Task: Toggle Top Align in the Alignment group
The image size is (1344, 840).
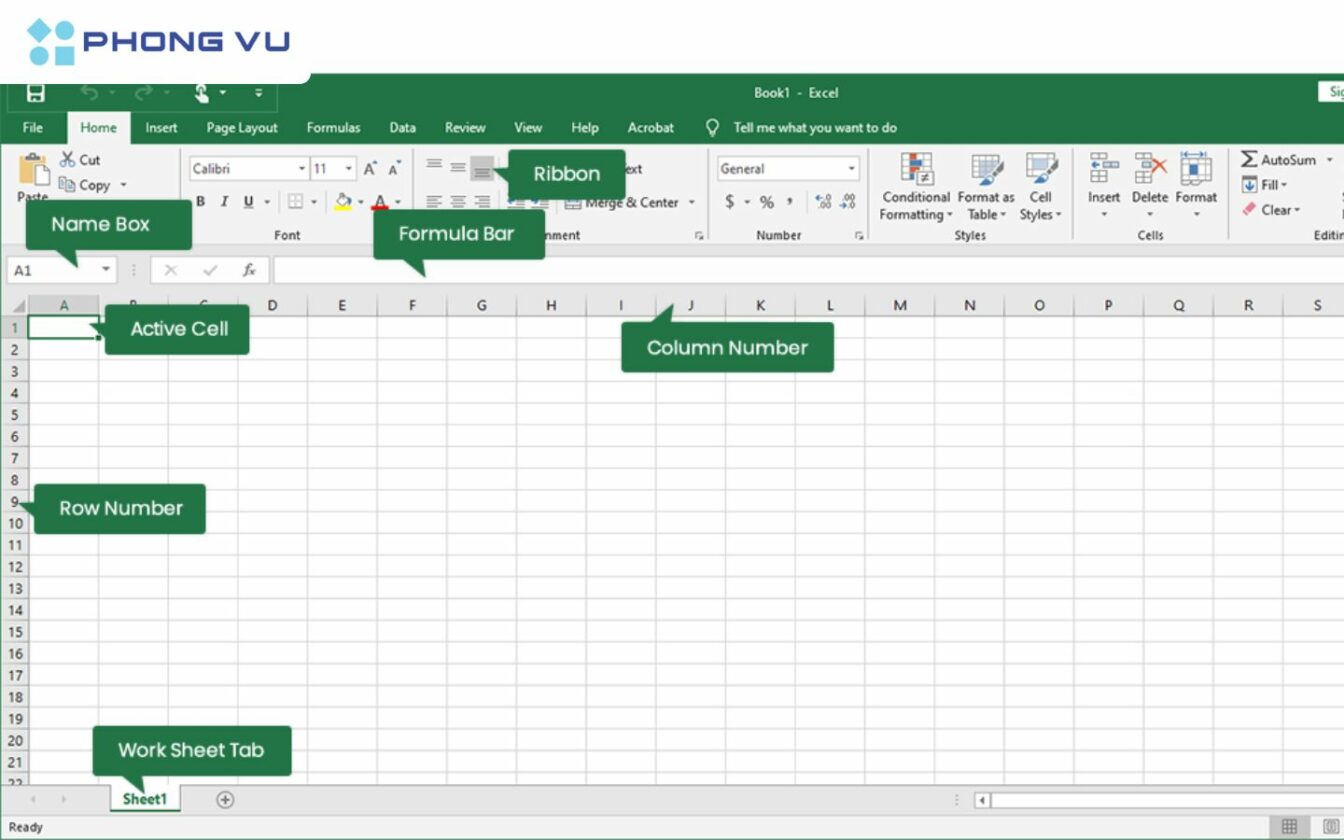Action: 434,166
